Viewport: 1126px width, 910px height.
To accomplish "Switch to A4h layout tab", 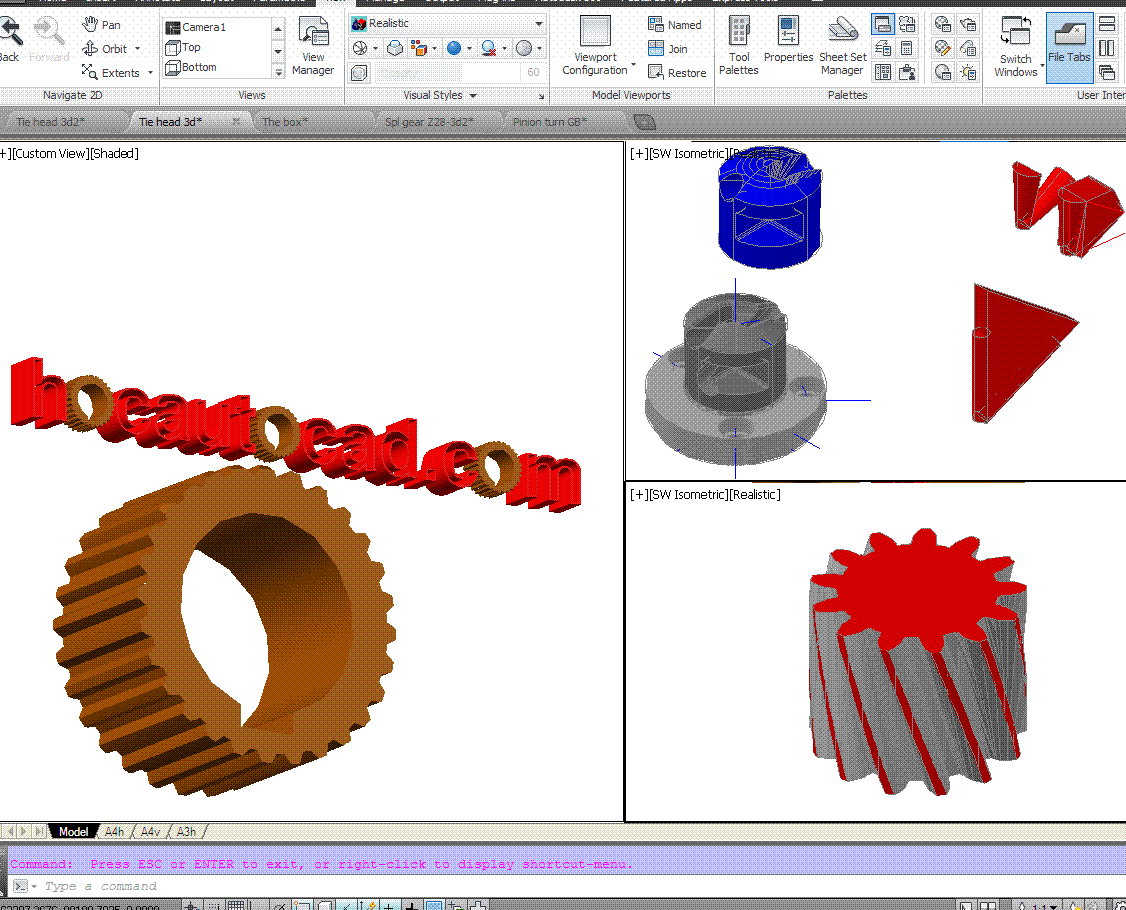I will point(114,832).
